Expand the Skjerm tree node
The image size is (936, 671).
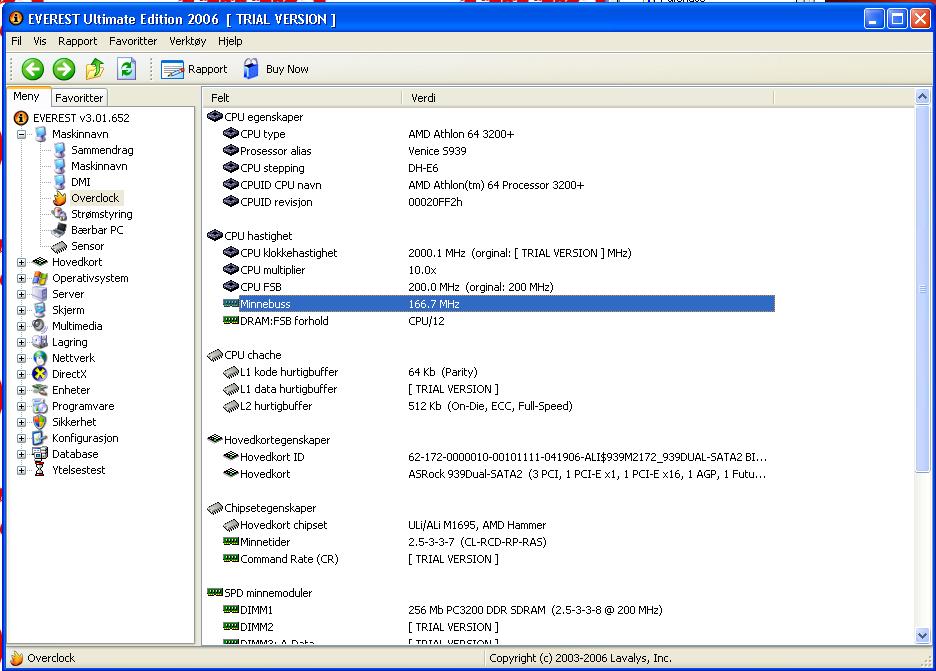coord(21,310)
